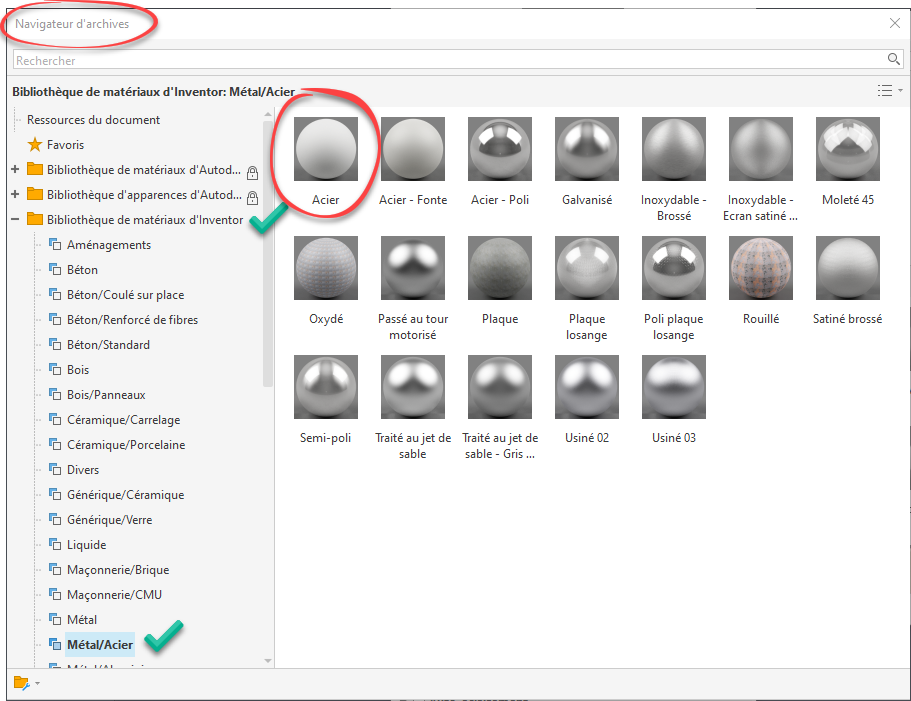Open the Bois category
The width and height of the screenshot is (911, 701).
point(78,369)
